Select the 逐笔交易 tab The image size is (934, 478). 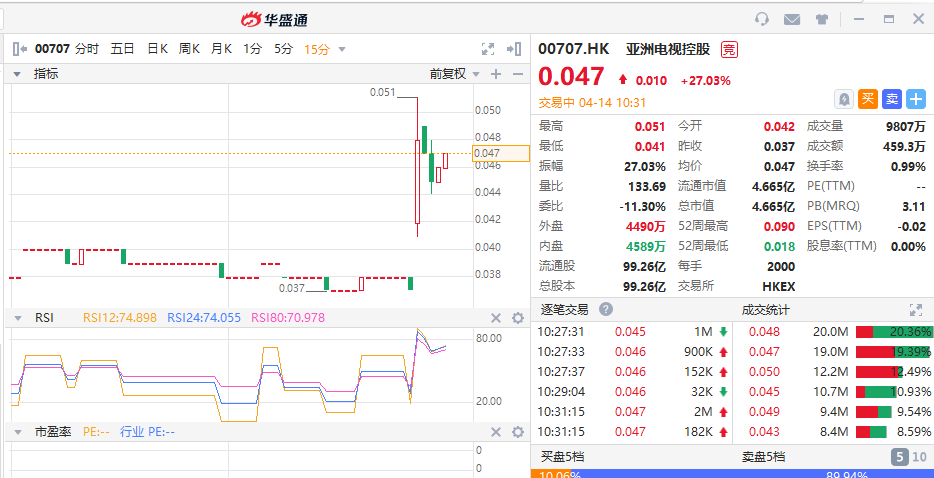pos(564,309)
